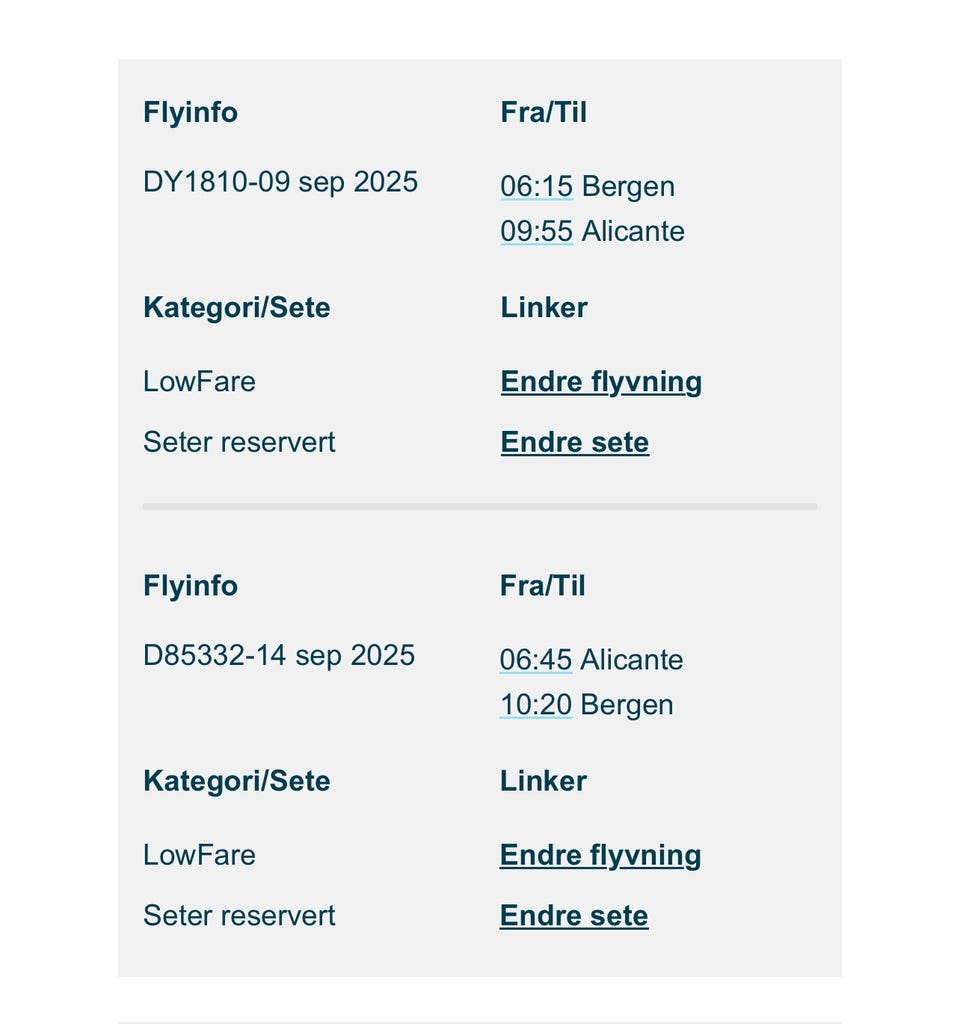Click the Fra/Til heading above 06:45 Alicante
Viewport: 960px width, 1024px height.
(x=543, y=585)
